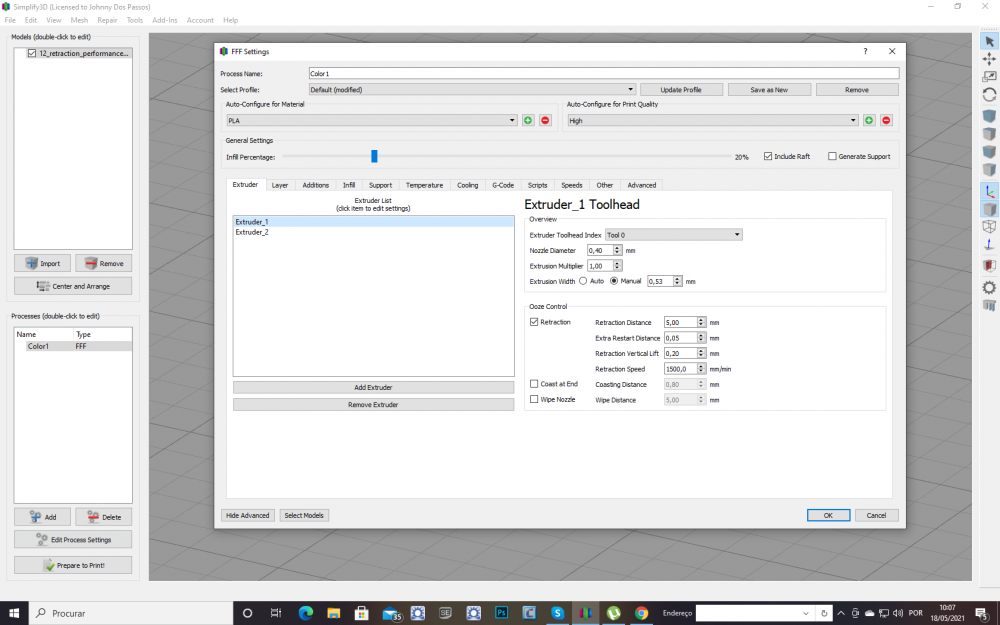Click the Extra Restart Distance value field
Viewport: 1000px width, 625px height.
click(x=680, y=338)
